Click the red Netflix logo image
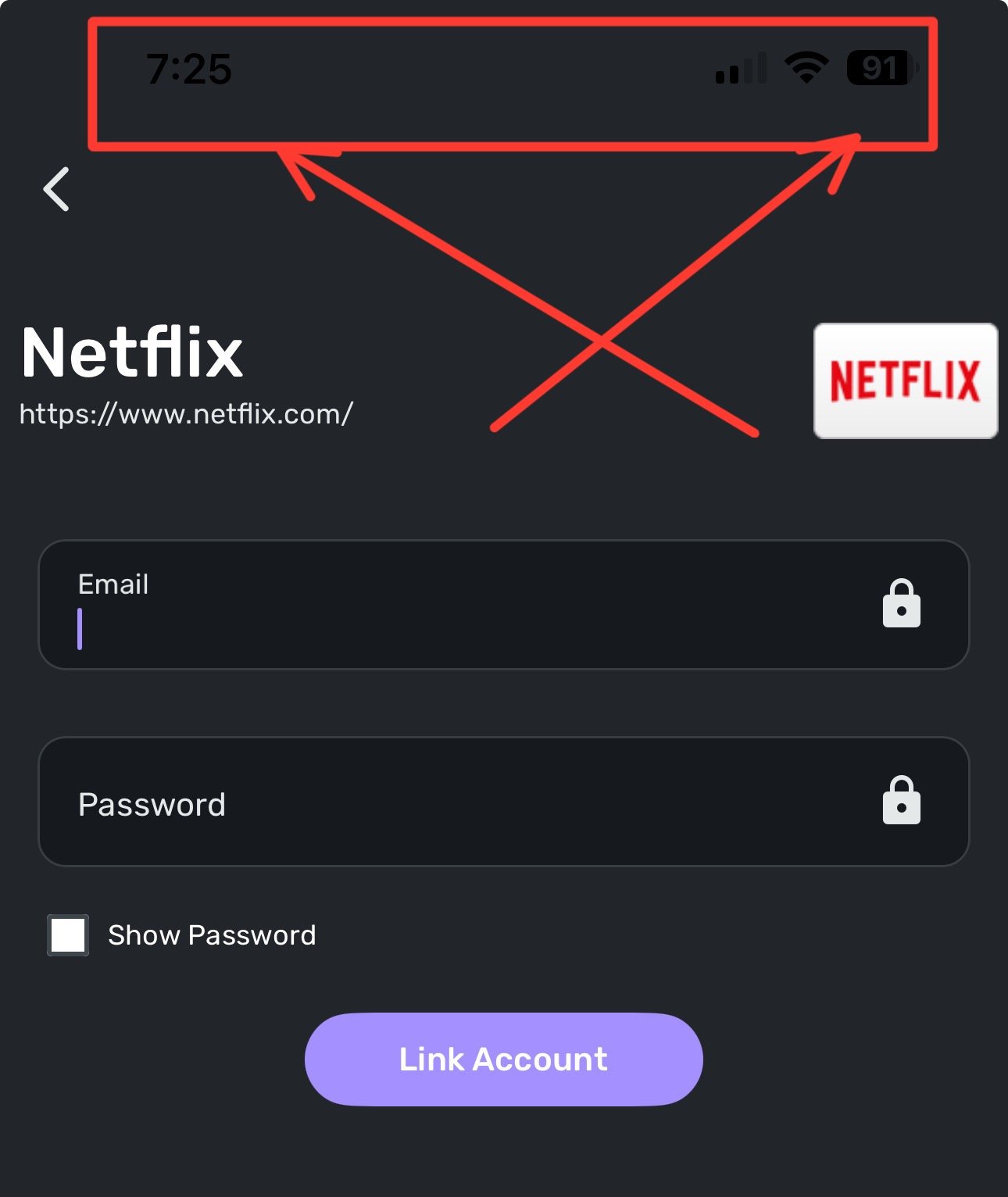The image size is (1008, 1197). tap(906, 381)
